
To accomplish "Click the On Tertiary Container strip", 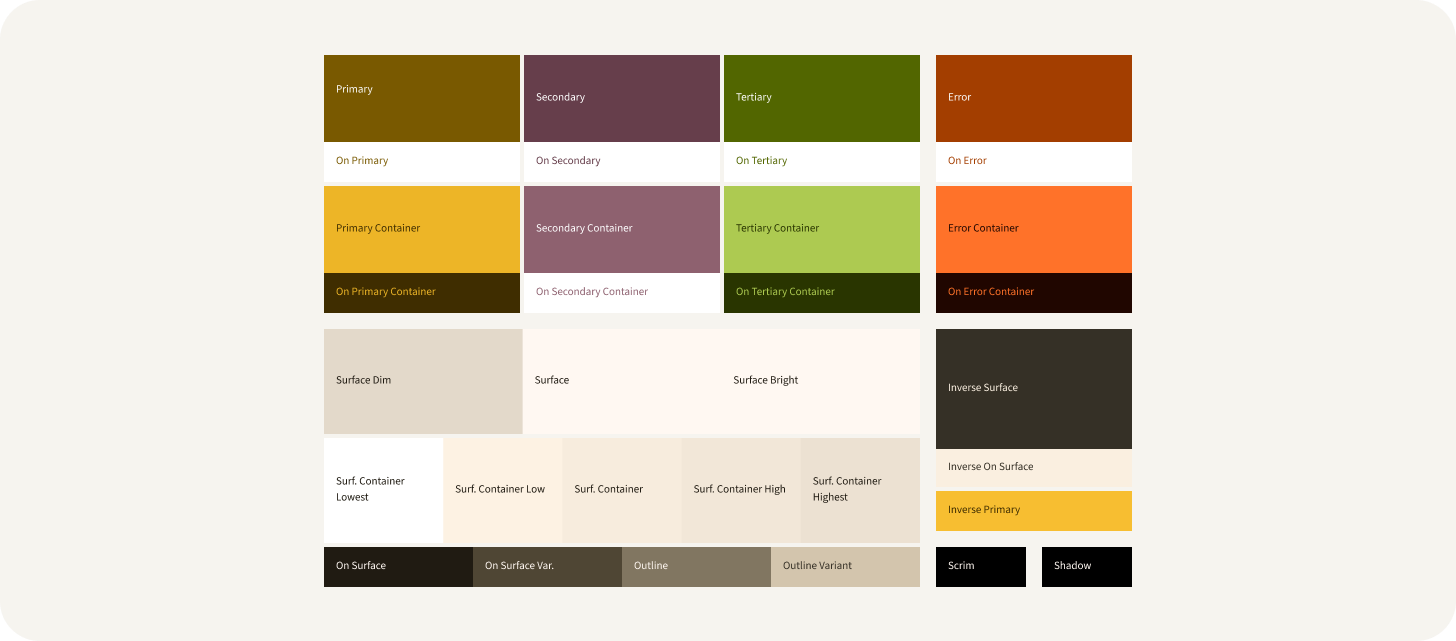I will [821, 292].
